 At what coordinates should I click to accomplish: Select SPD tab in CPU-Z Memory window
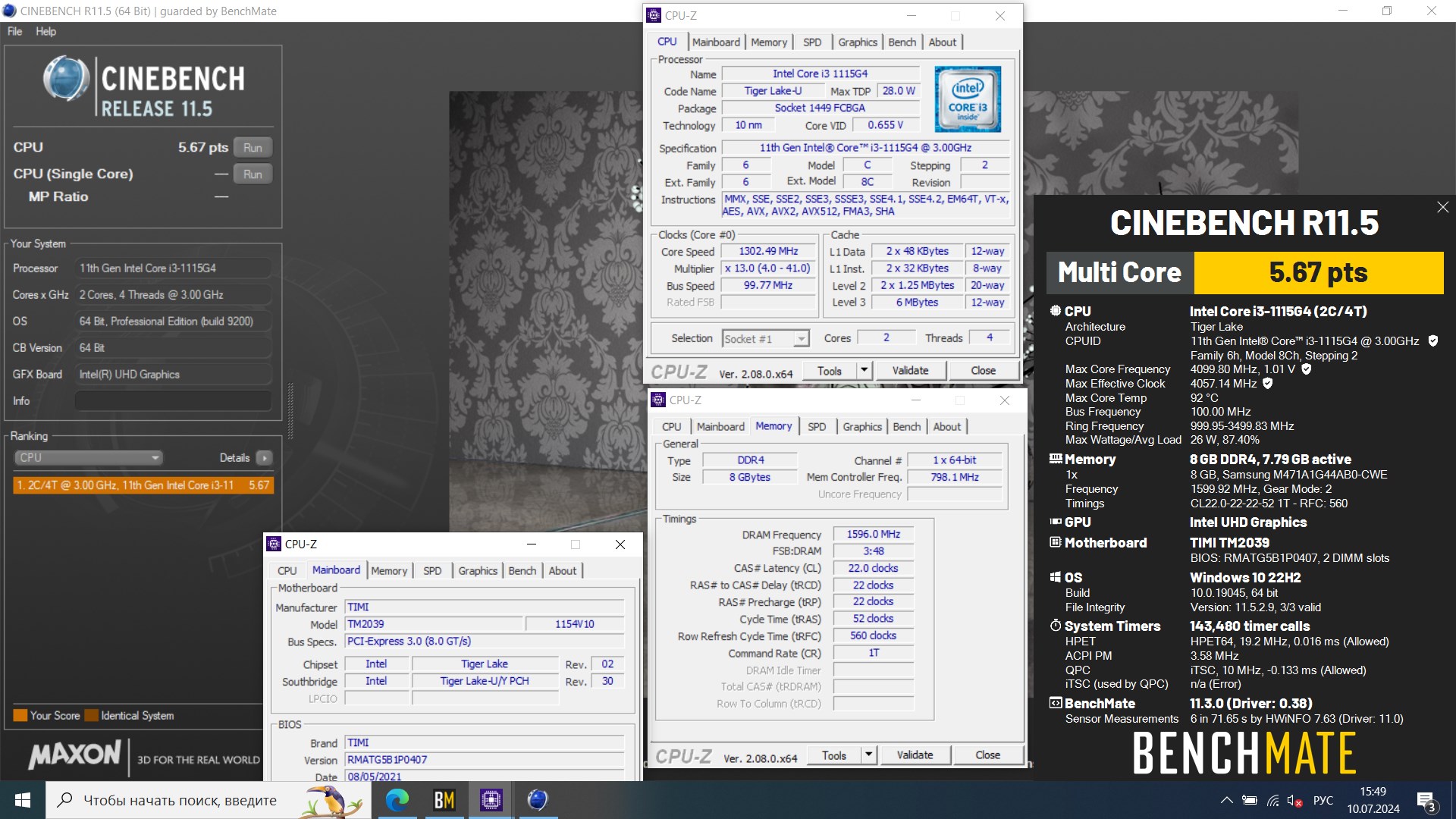pyautogui.click(x=817, y=427)
